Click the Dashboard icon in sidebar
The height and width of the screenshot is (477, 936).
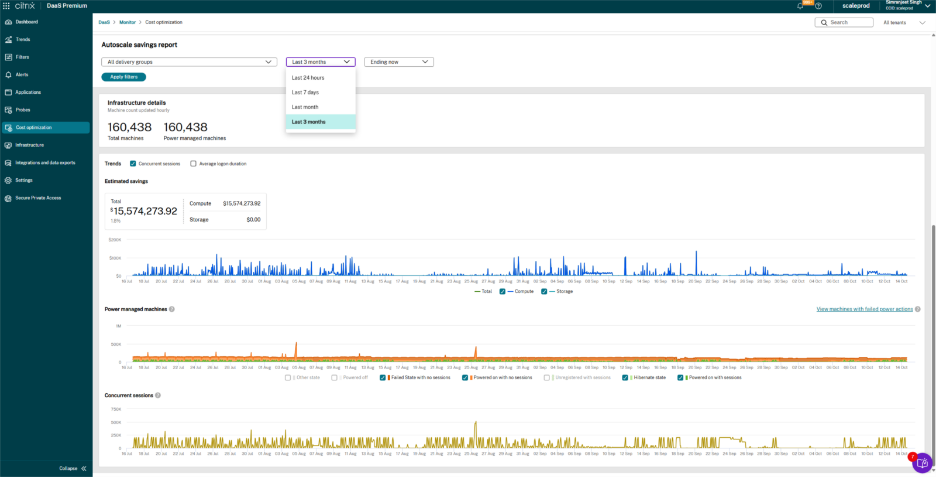pyautogui.click(x=8, y=21)
